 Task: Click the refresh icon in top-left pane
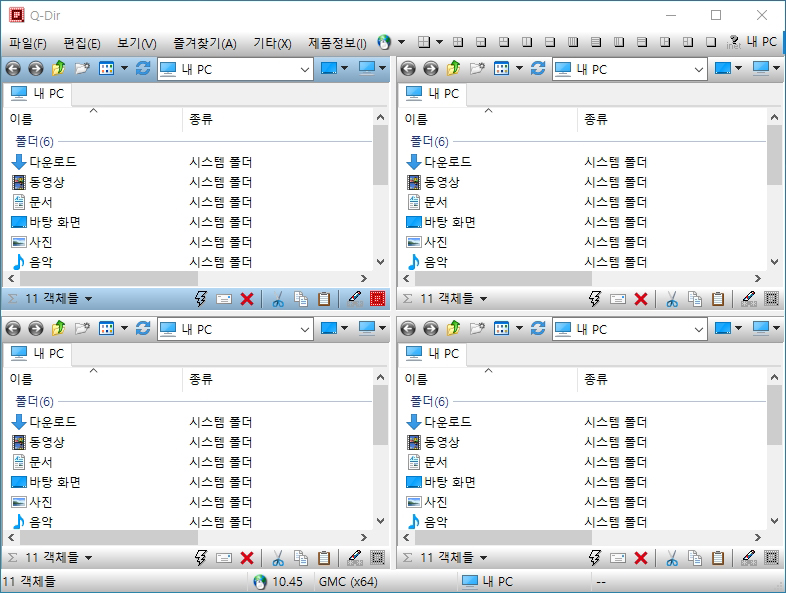pyautogui.click(x=143, y=68)
